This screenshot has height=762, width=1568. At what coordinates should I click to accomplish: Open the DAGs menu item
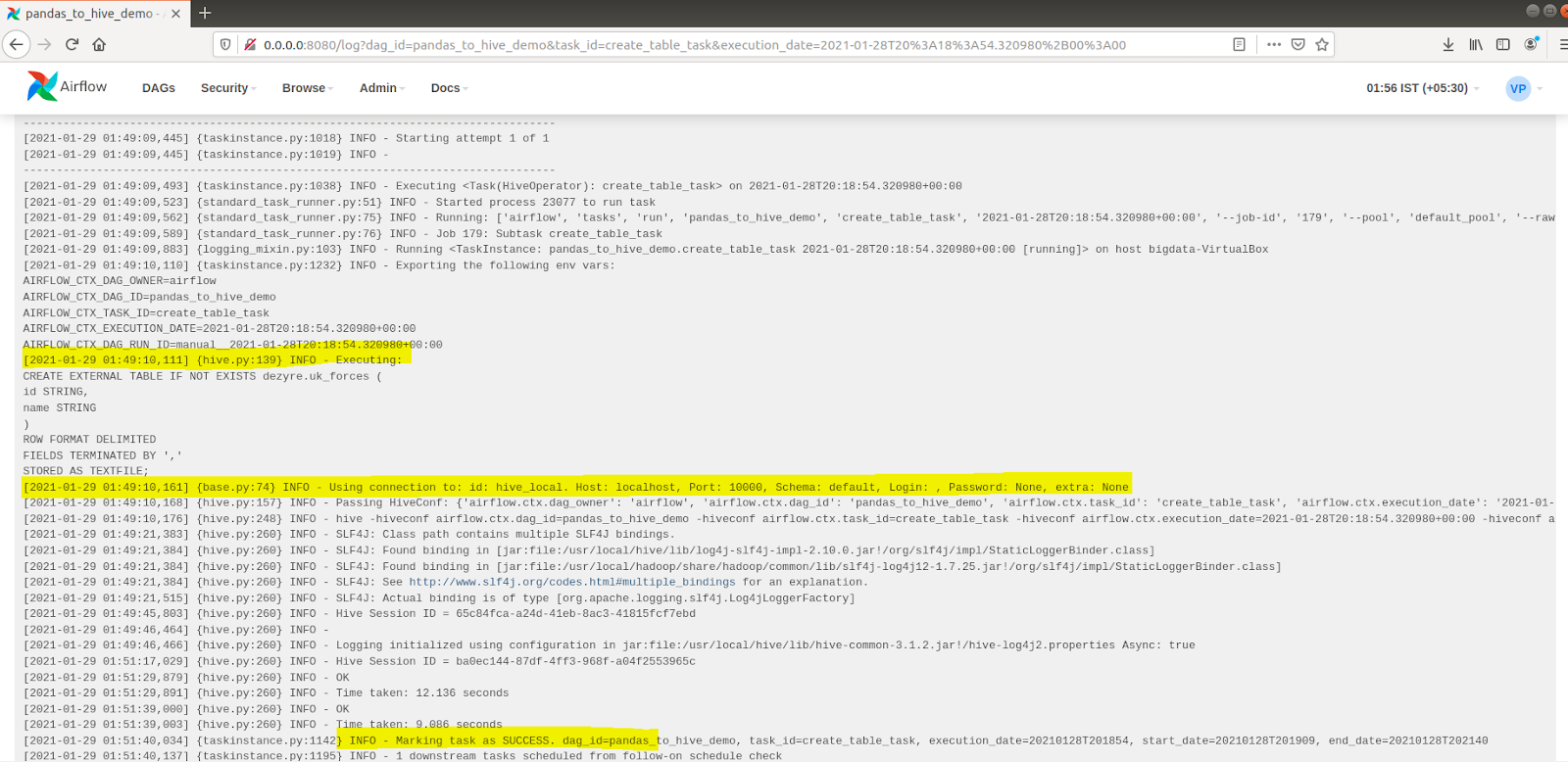[x=158, y=88]
